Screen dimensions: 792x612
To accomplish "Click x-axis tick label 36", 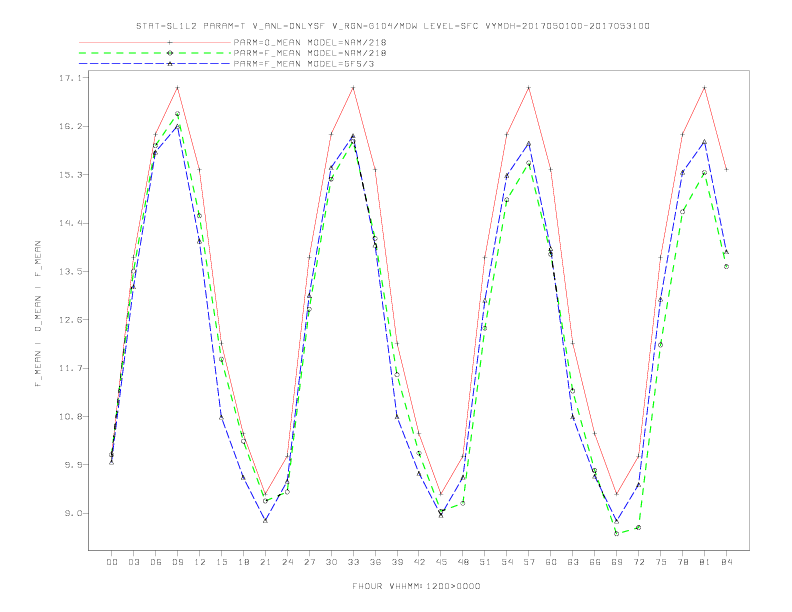I will 375,562.
